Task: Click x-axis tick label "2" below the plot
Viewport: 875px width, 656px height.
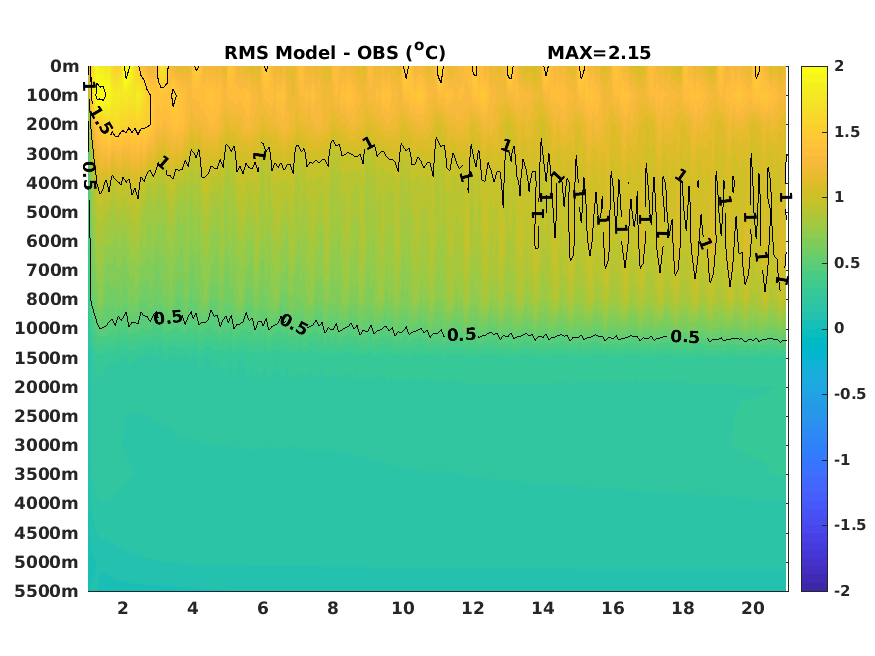Action: pyautogui.click(x=123, y=608)
